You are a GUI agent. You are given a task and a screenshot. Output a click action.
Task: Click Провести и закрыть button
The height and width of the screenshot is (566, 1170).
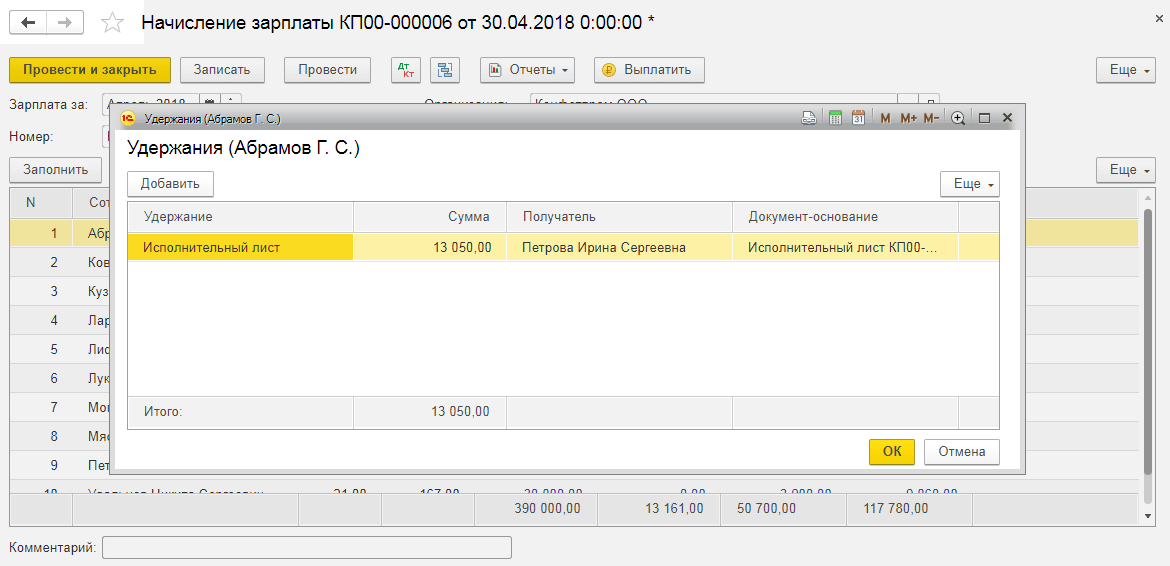point(90,70)
